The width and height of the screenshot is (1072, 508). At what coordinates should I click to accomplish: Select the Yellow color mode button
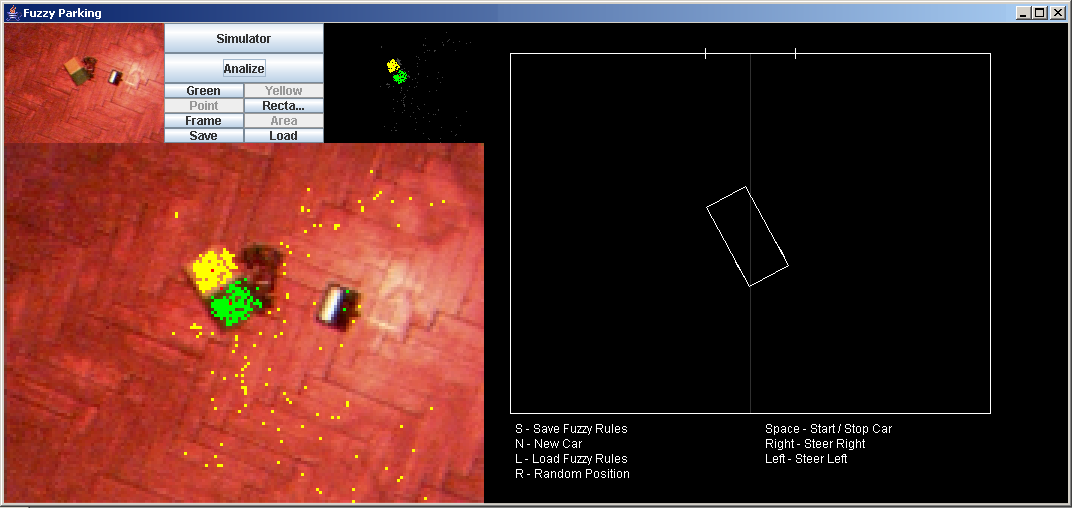click(283, 90)
